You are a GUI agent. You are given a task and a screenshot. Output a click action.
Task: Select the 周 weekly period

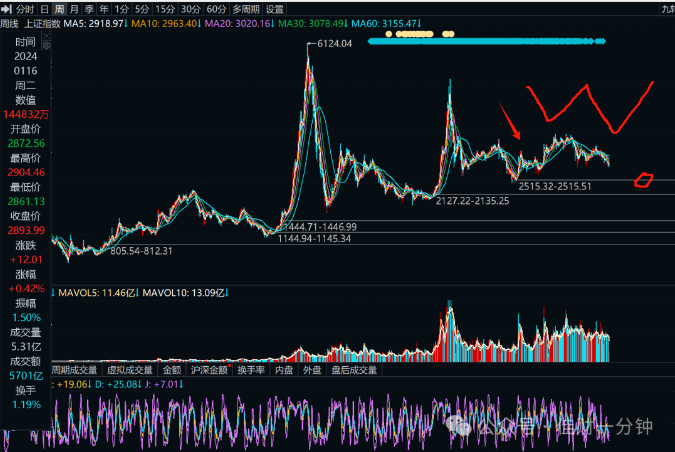[x=59, y=9]
